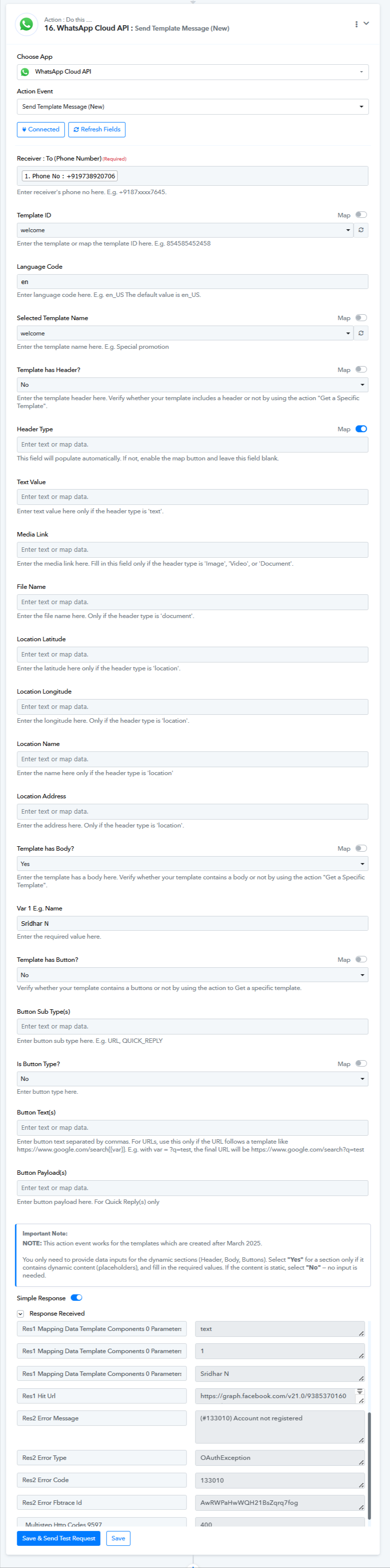Collapse the Response Received section
Viewport: 390px width, 1568px height.
tap(20, 1314)
